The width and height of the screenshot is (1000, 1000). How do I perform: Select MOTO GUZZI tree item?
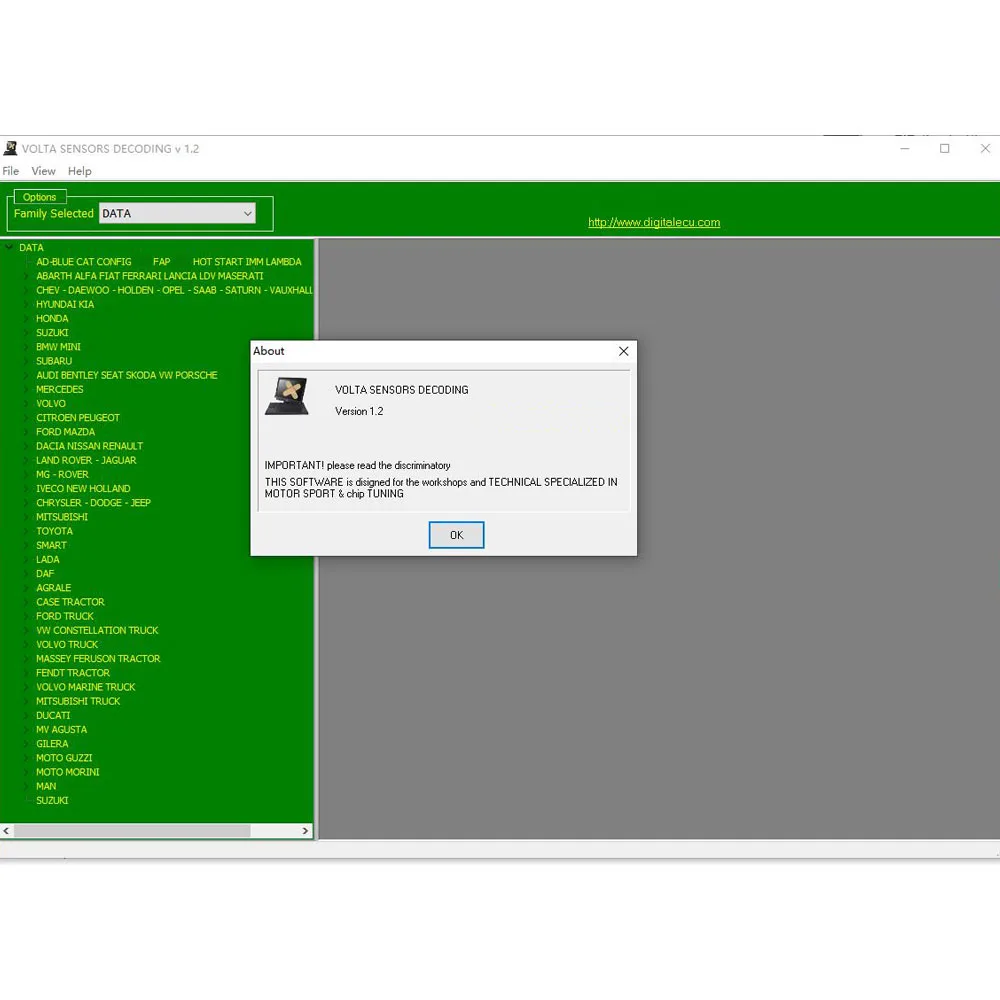point(64,758)
